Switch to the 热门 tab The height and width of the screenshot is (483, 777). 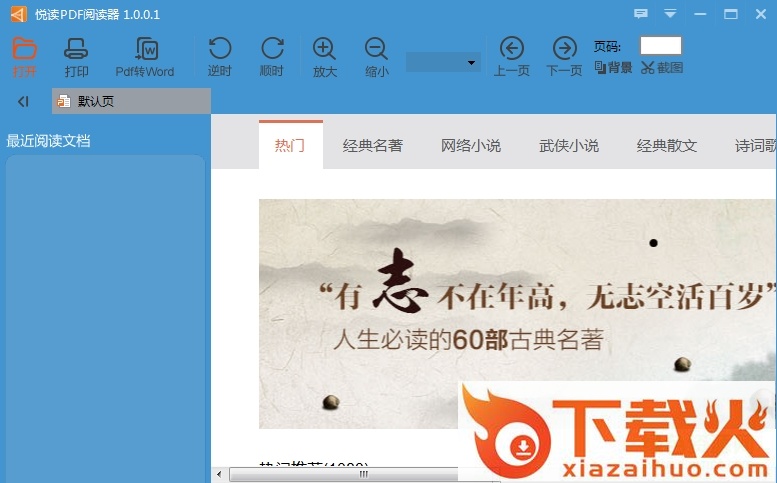[290, 145]
